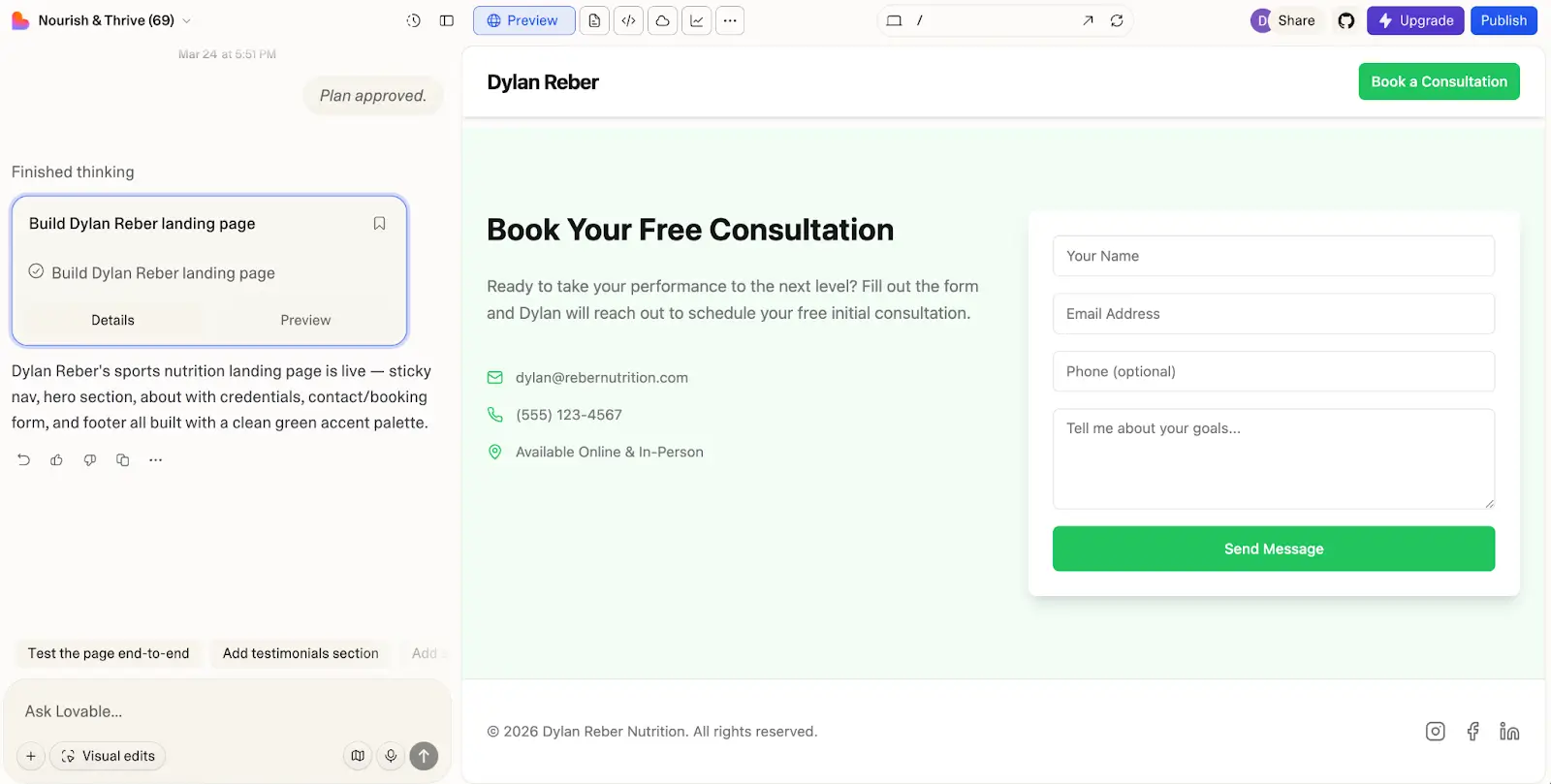Switch to the Preview tab
The height and width of the screenshot is (784, 1551).
tap(523, 20)
